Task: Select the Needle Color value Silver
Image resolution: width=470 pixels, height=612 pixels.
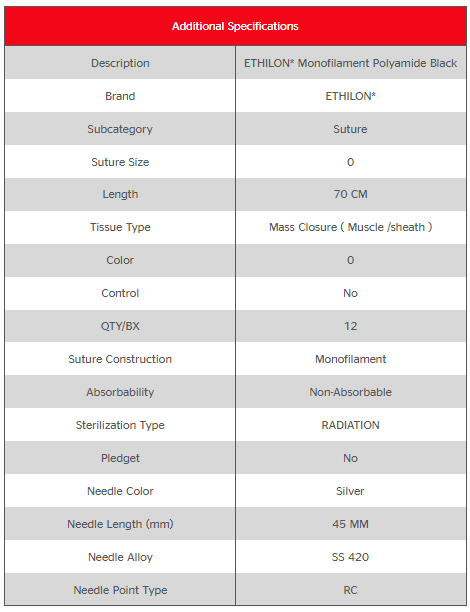Action: (x=350, y=491)
